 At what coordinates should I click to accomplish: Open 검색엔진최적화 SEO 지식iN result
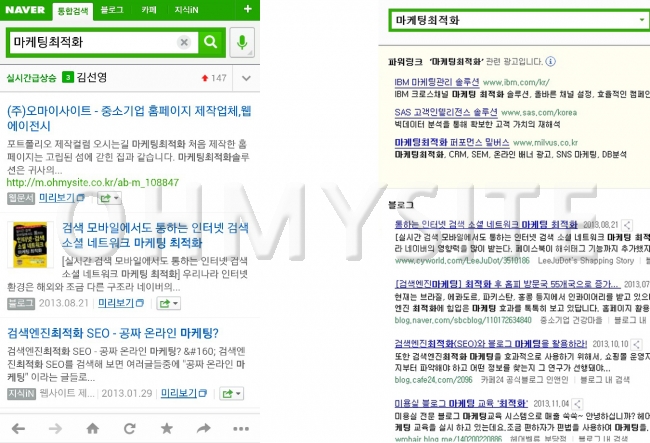113,333
